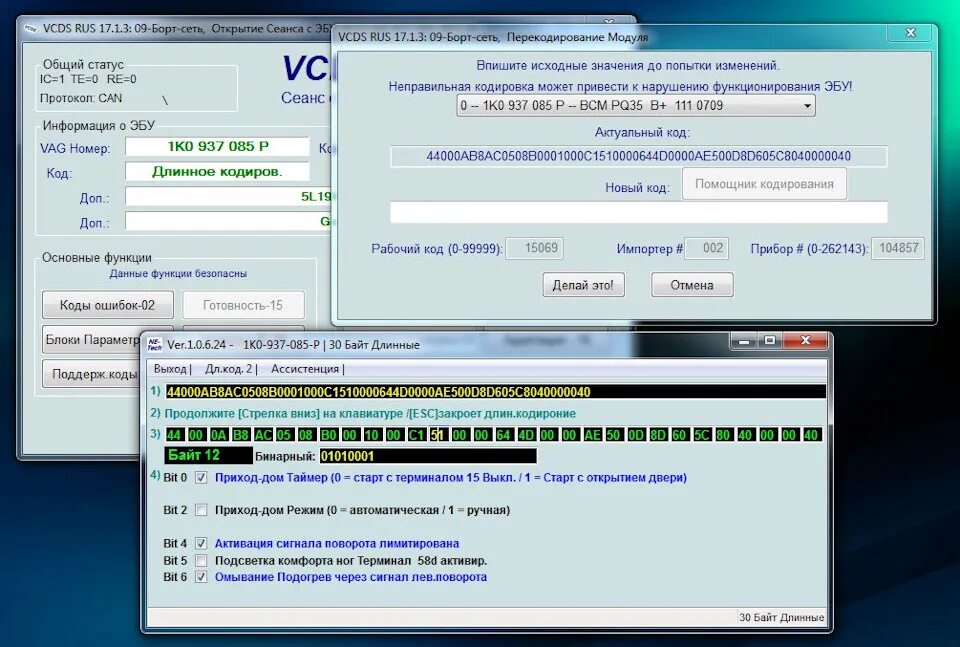
Task: Click Коды ошибок-02 in main VCDS window
Action: pyautogui.click(x=108, y=305)
